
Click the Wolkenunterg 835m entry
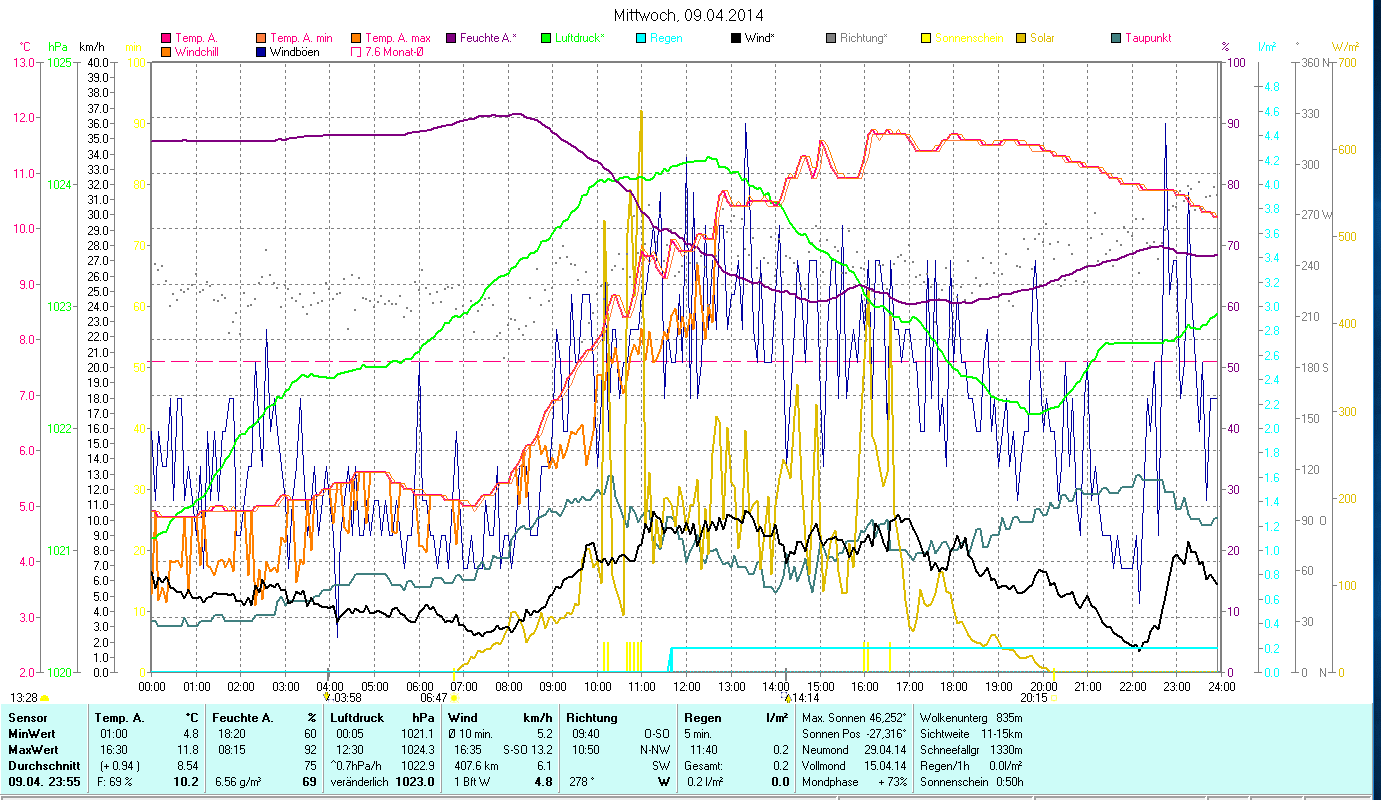coord(971,718)
